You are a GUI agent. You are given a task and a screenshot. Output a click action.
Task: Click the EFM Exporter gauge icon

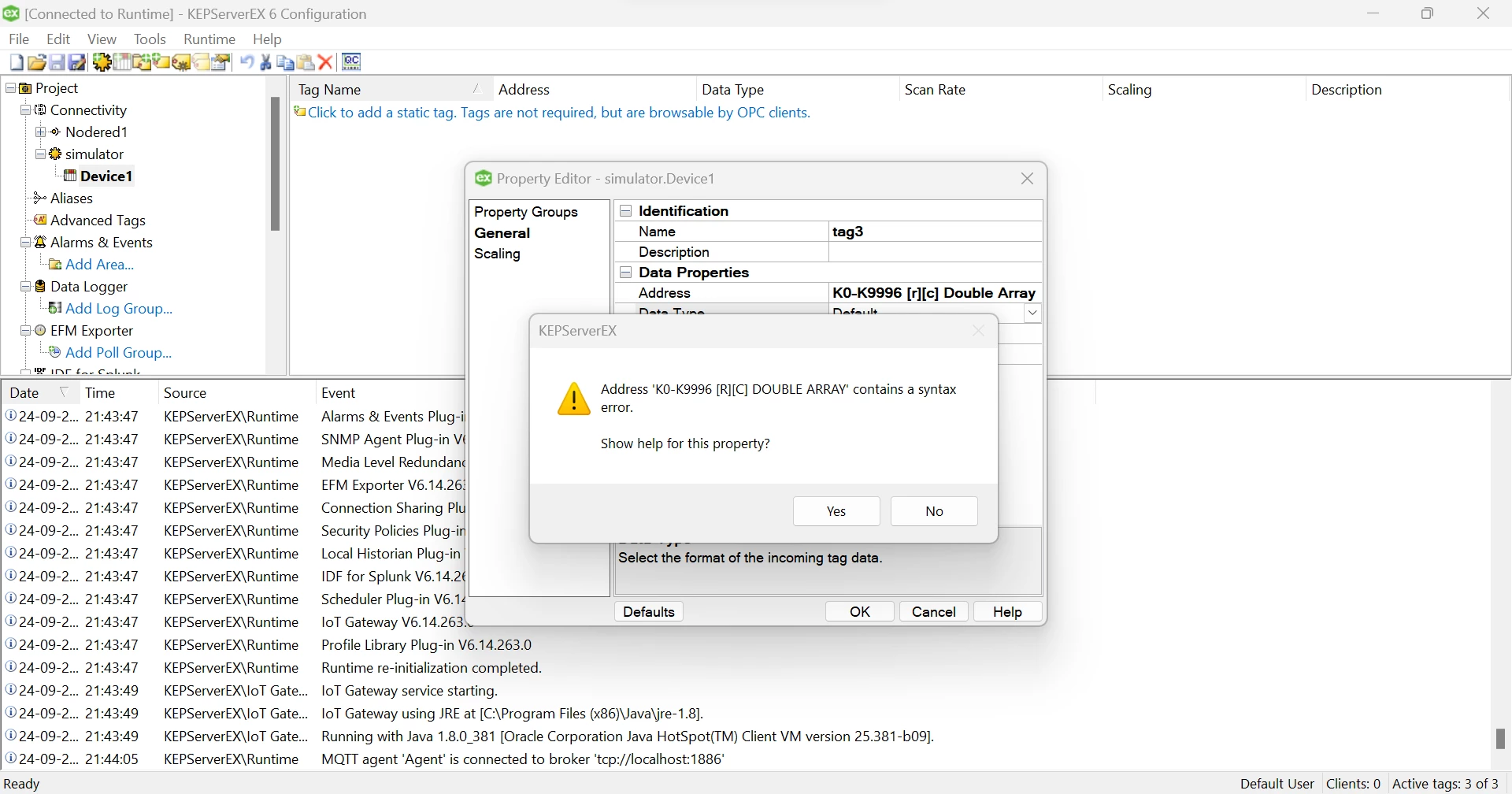click(41, 331)
